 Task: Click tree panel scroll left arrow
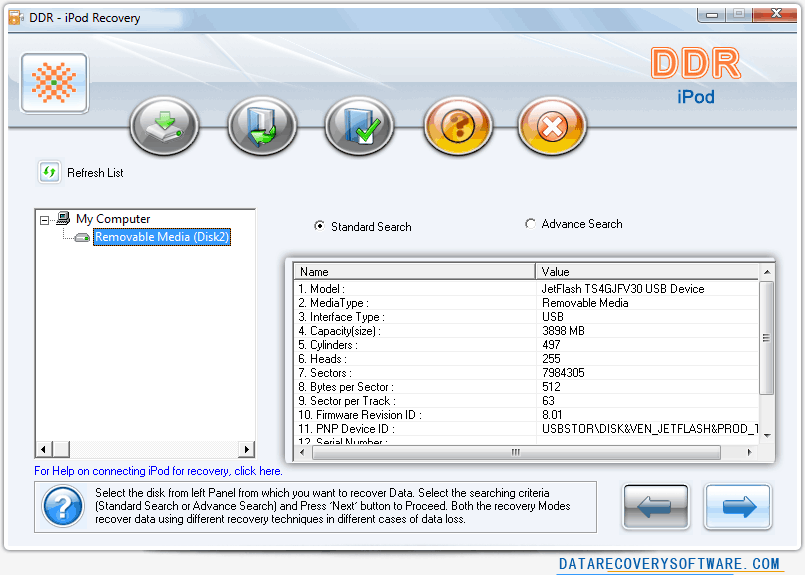click(x=44, y=449)
